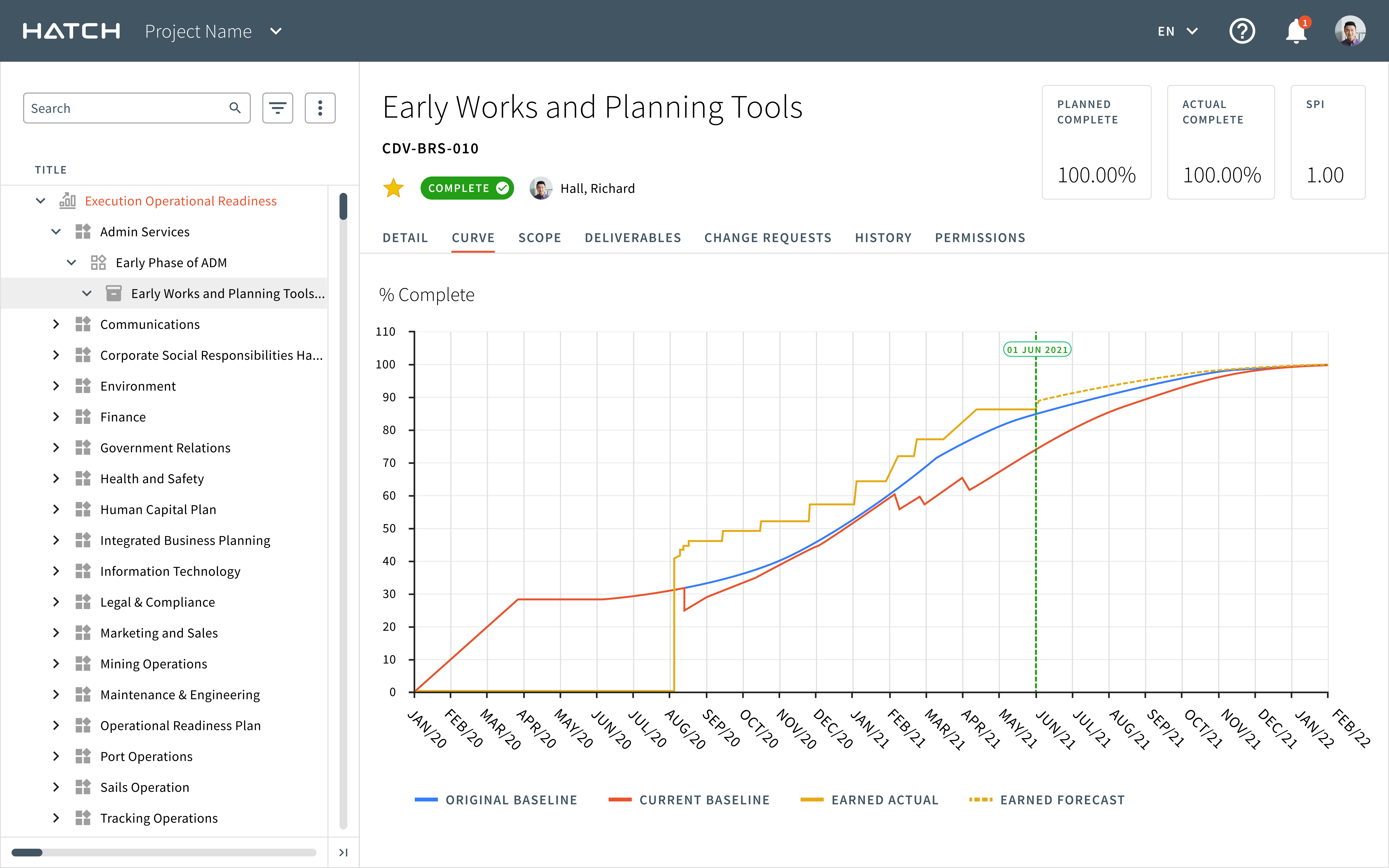Collapse the Admin Services node
1389x868 pixels.
(x=56, y=232)
